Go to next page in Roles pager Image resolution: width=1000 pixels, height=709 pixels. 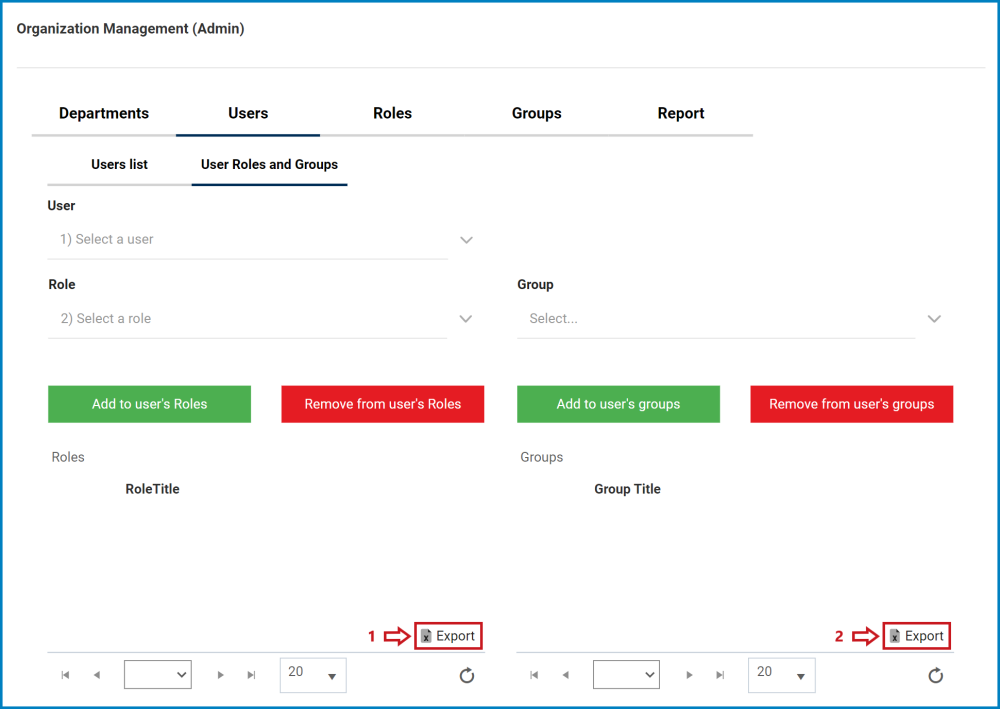221,675
